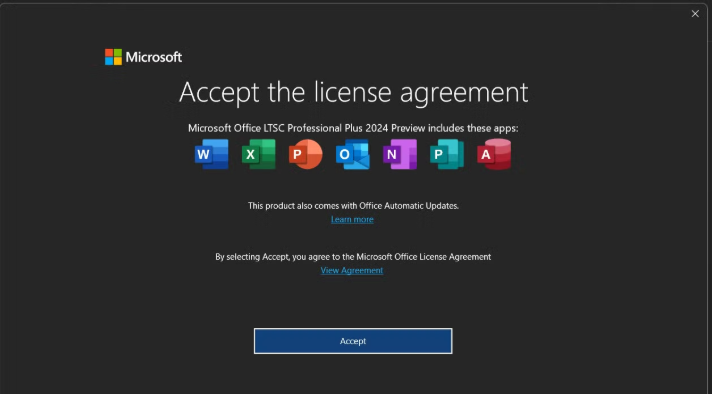Click the 'Microsoft Office LTSC Professional Plus 2024' line

tap(353, 128)
